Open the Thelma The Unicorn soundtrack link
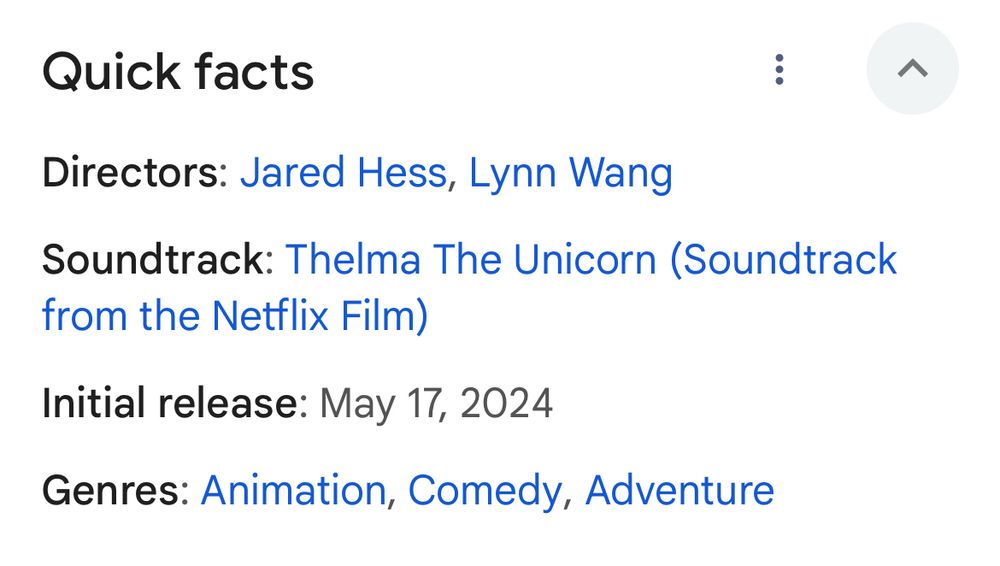 pyautogui.click(x=591, y=260)
